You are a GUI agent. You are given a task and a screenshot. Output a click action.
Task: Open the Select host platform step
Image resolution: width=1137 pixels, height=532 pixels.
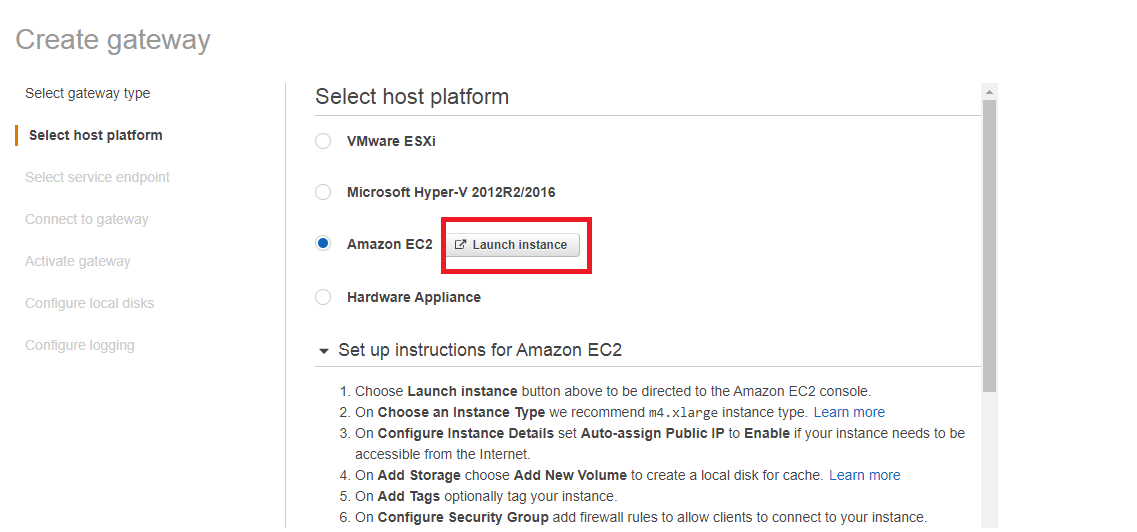point(96,135)
